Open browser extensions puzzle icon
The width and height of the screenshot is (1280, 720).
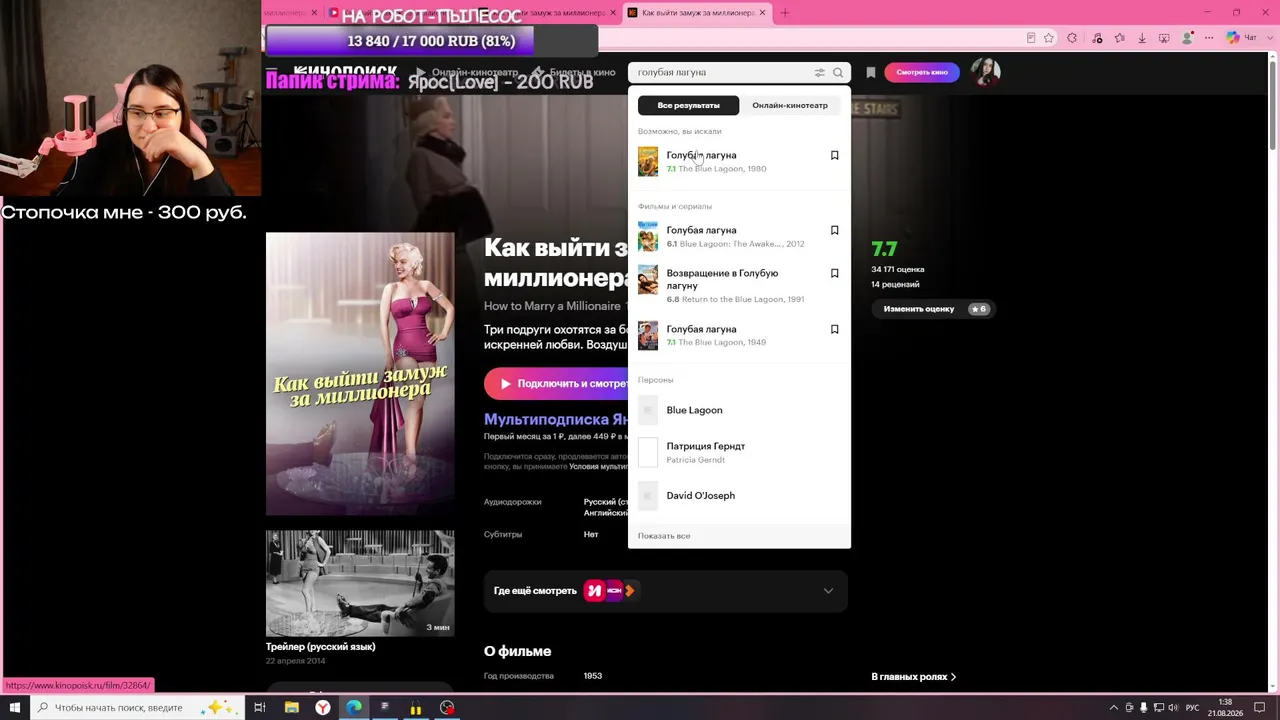[1072, 38]
